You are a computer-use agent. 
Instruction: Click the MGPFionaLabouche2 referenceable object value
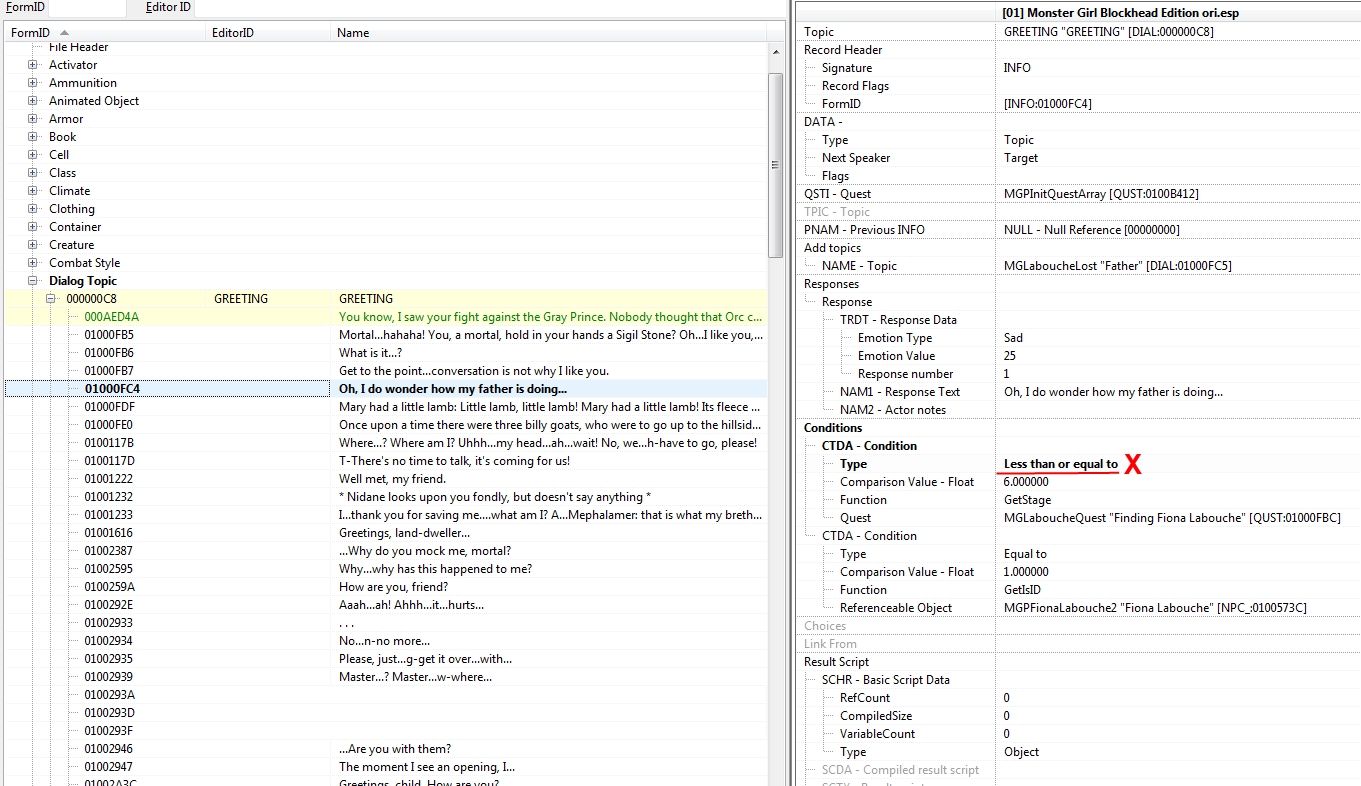[1155, 608]
